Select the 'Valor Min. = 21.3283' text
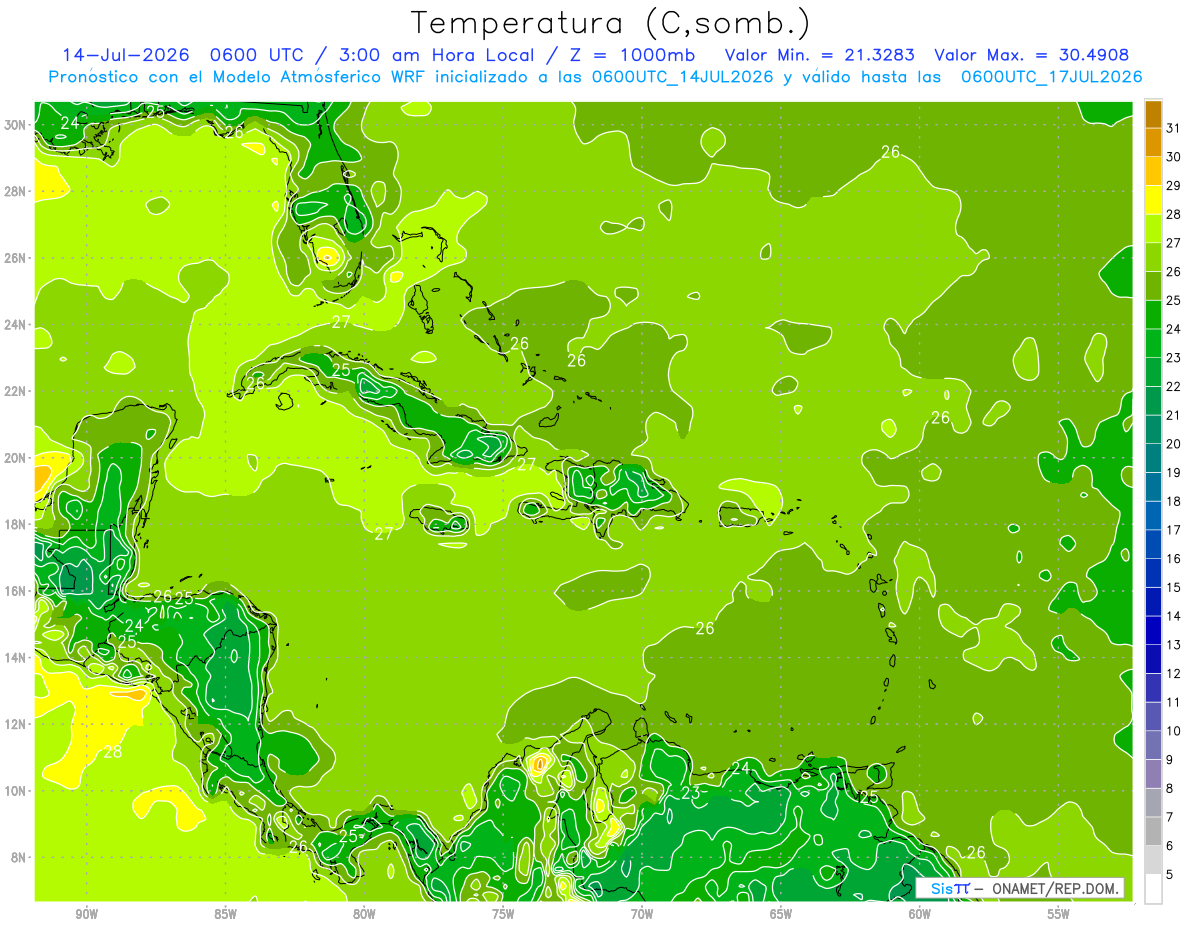The image size is (1200, 927). (x=819, y=55)
